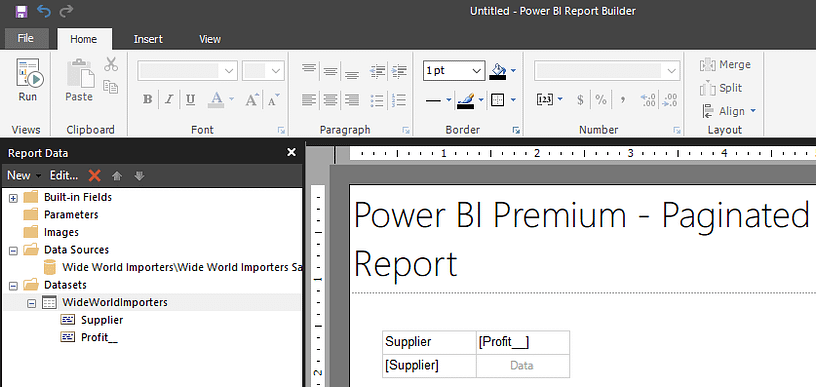Click Edit... in Report Data toolbar

(x=64, y=175)
